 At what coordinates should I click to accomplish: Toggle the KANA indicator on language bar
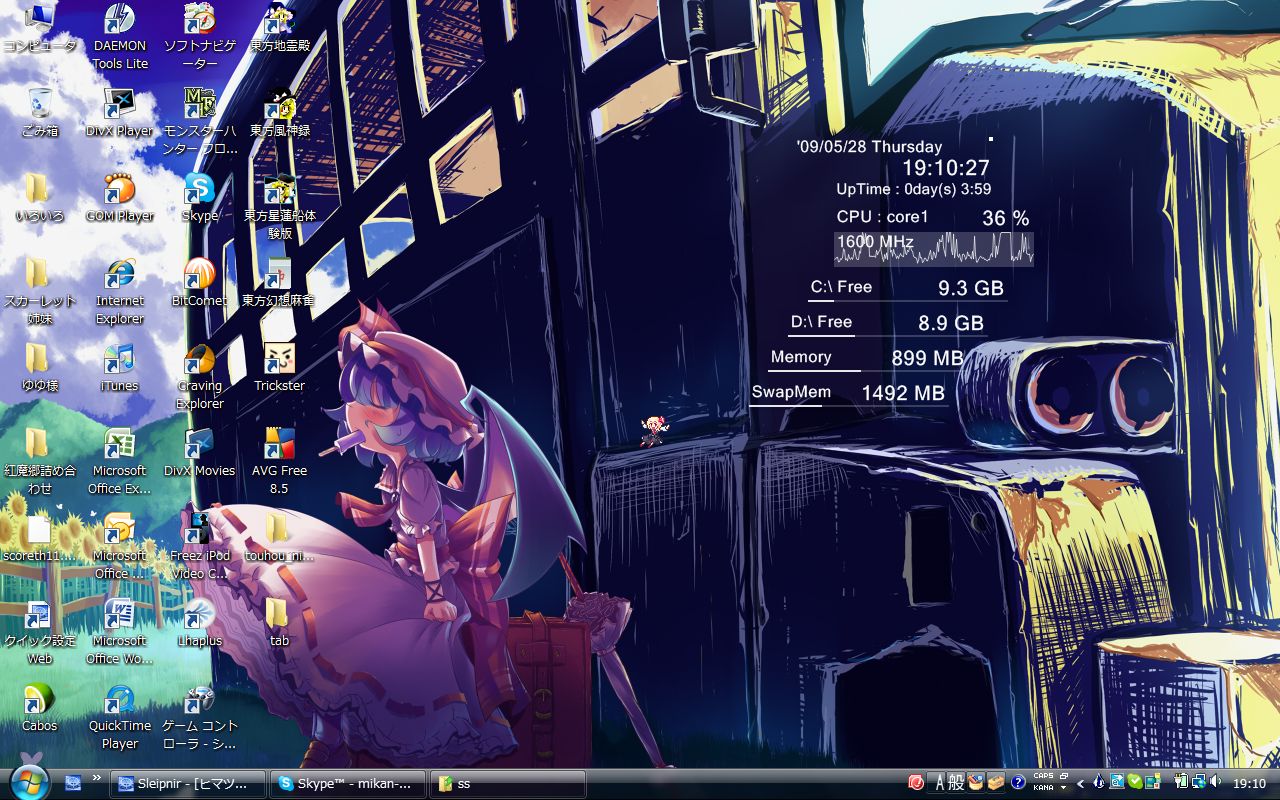(1043, 788)
